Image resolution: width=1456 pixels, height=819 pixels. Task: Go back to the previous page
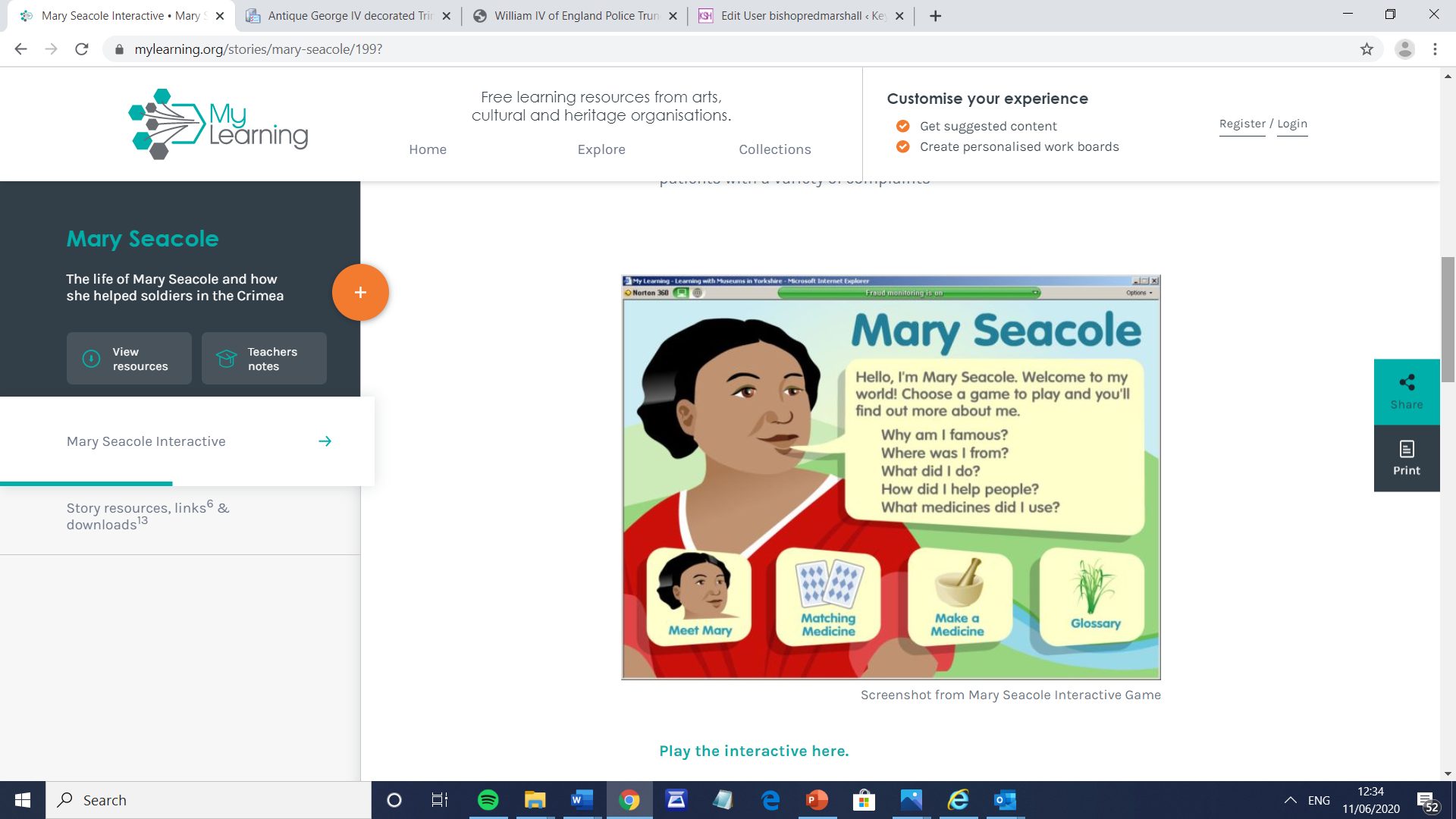(20, 49)
